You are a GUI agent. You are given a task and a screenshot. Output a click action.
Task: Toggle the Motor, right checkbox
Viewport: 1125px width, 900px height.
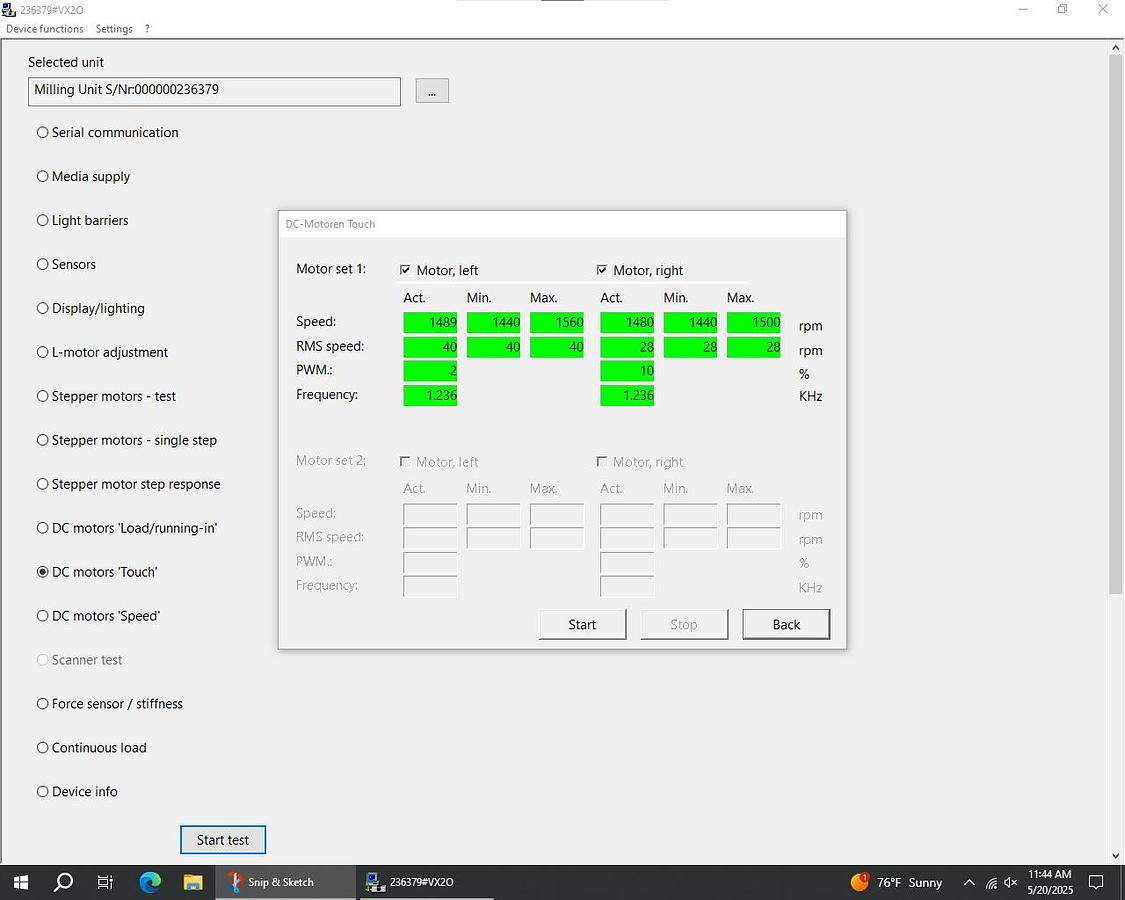pos(602,270)
